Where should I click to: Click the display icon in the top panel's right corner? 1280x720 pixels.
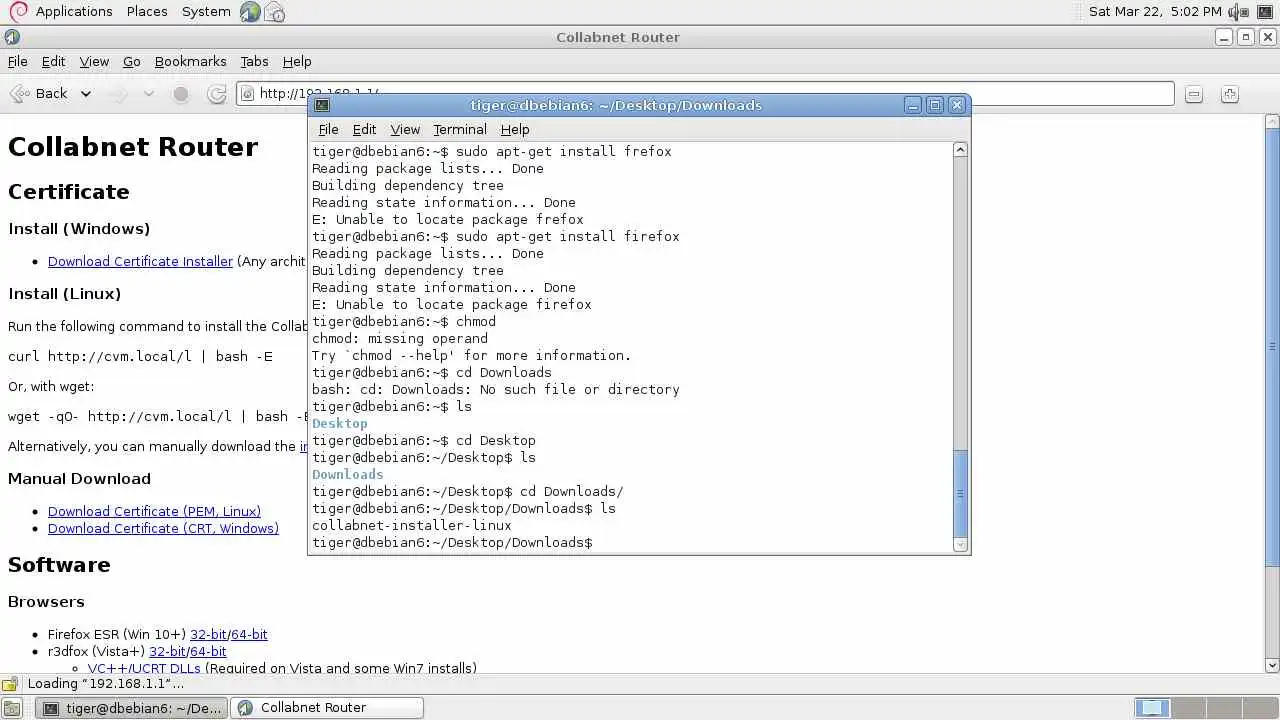click(x=1265, y=12)
